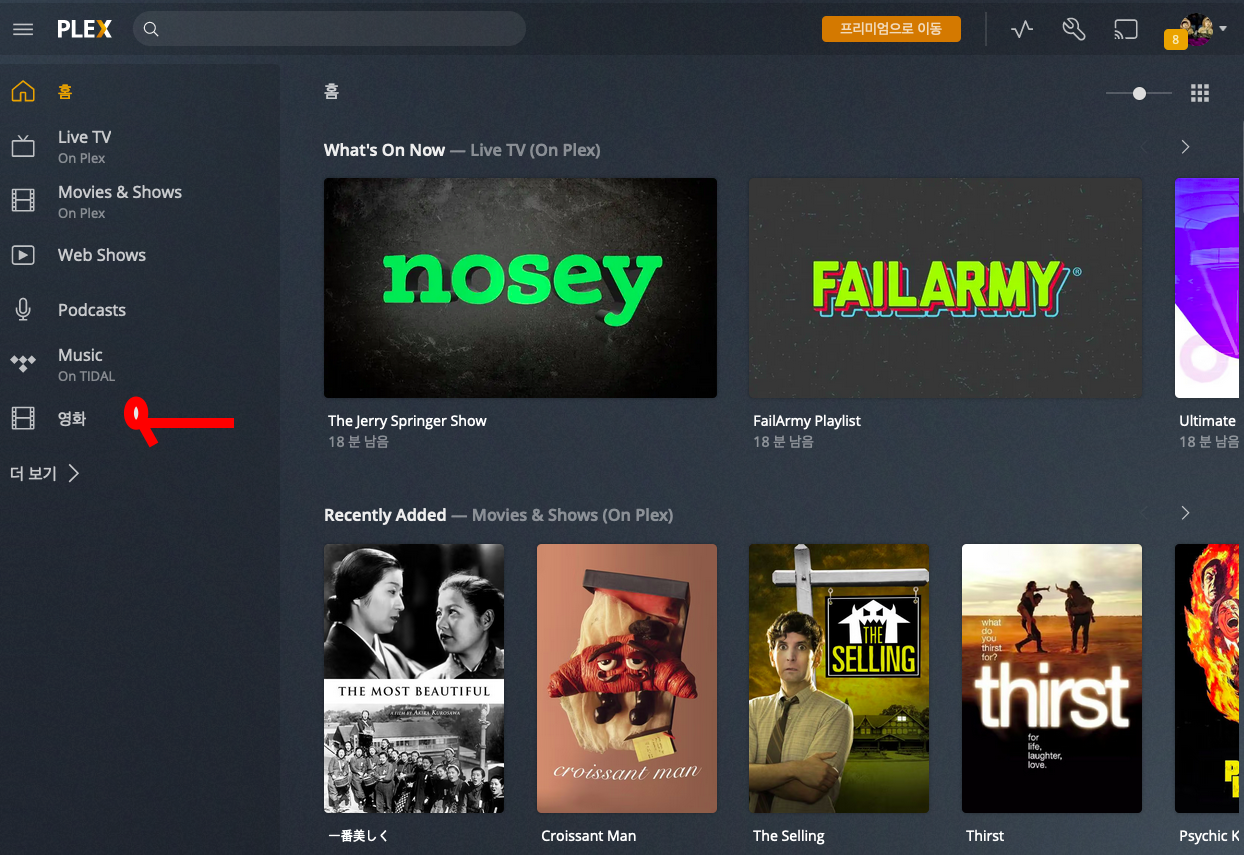The width and height of the screenshot is (1244, 855).
Task: Advance Recently Added with right arrow
Action: [x=1185, y=513]
